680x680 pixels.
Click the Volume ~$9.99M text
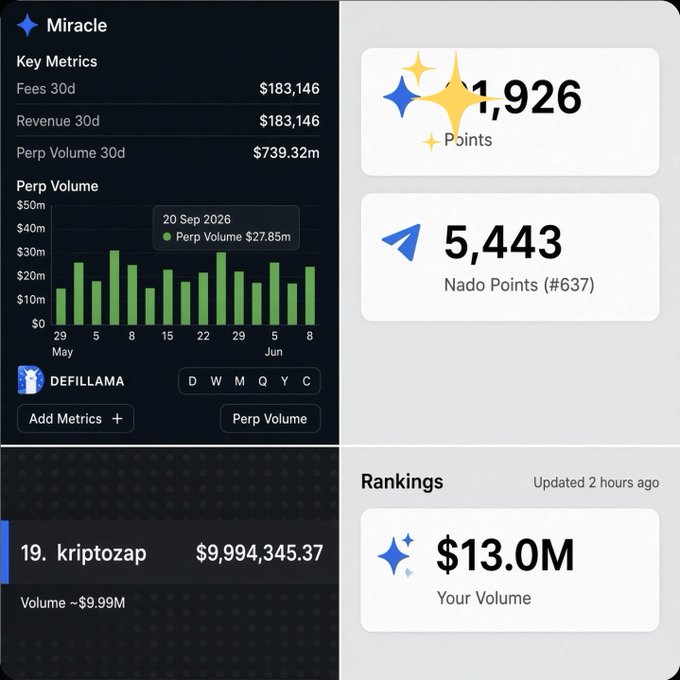(x=73, y=603)
